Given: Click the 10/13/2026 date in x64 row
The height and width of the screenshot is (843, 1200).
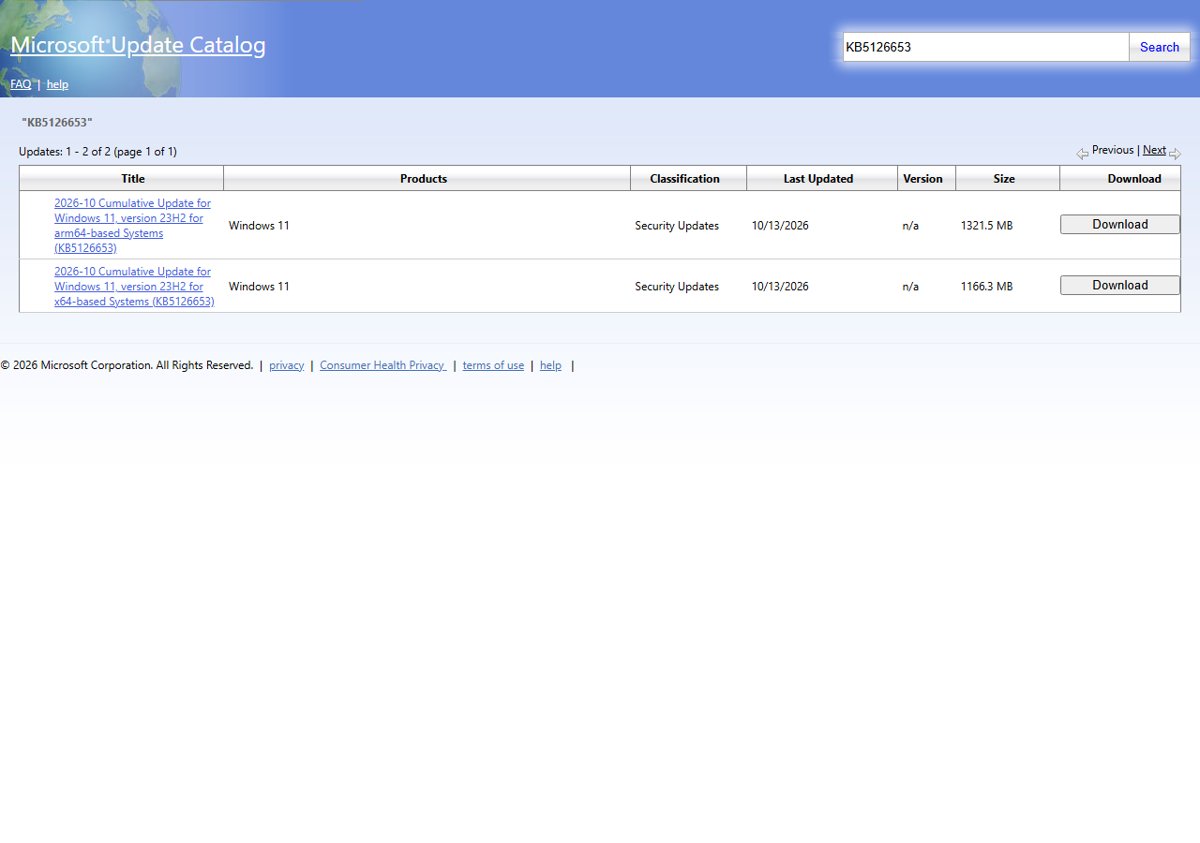Looking at the screenshot, I should pos(780,287).
